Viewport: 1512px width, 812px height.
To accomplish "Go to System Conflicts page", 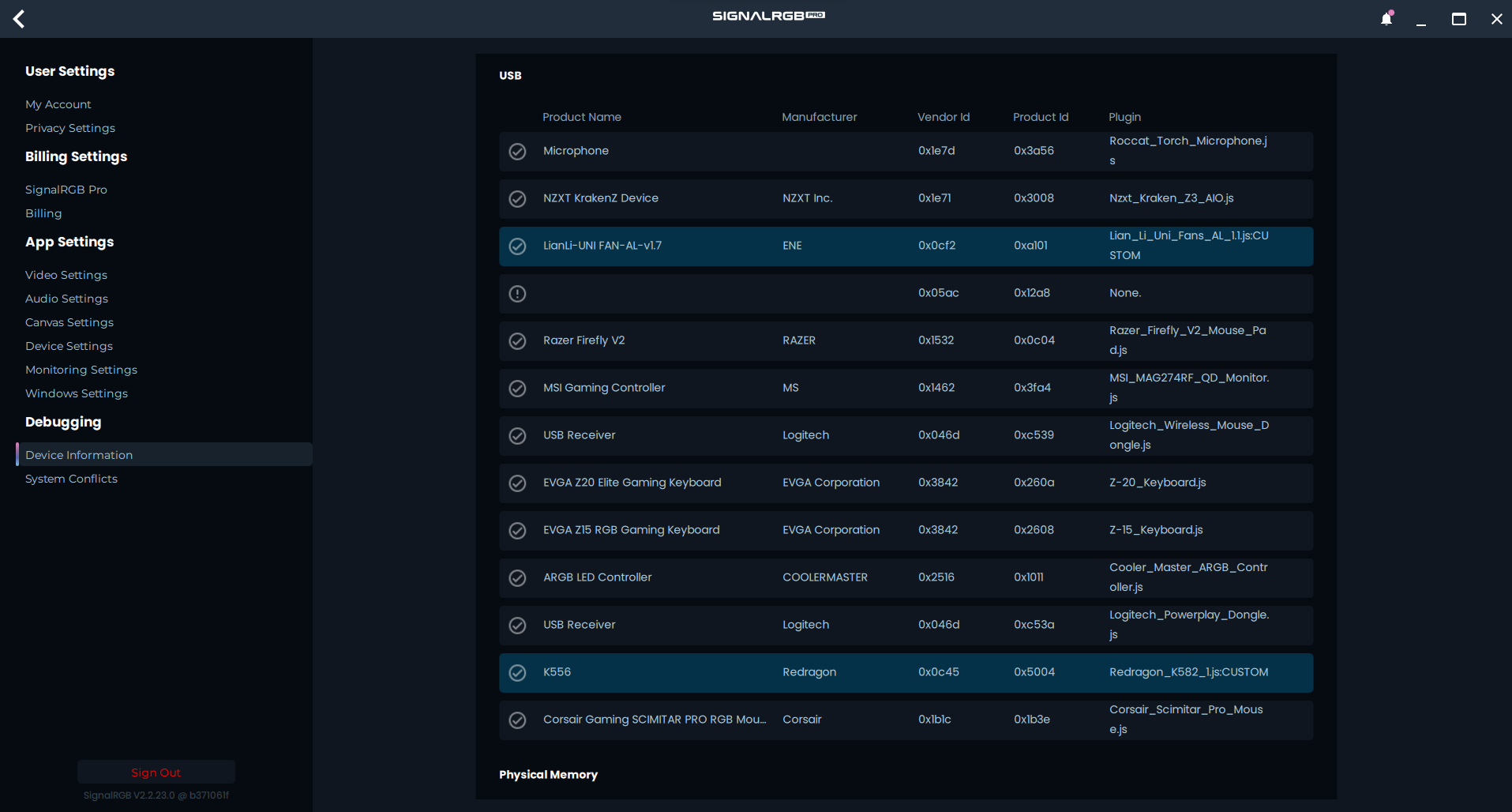I will coord(71,479).
